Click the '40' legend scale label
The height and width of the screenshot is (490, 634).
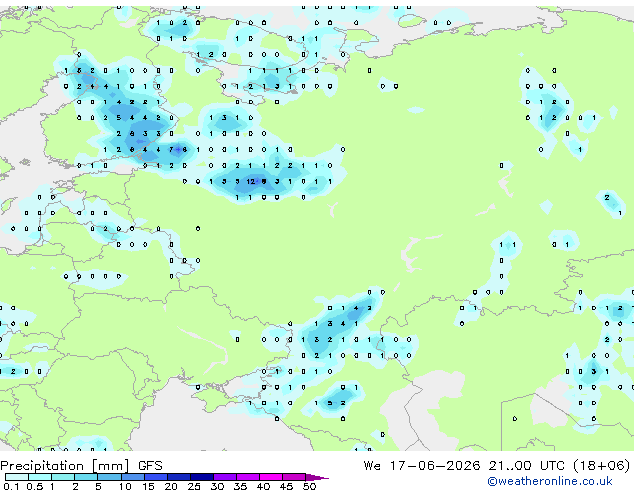tap(263, 486)
